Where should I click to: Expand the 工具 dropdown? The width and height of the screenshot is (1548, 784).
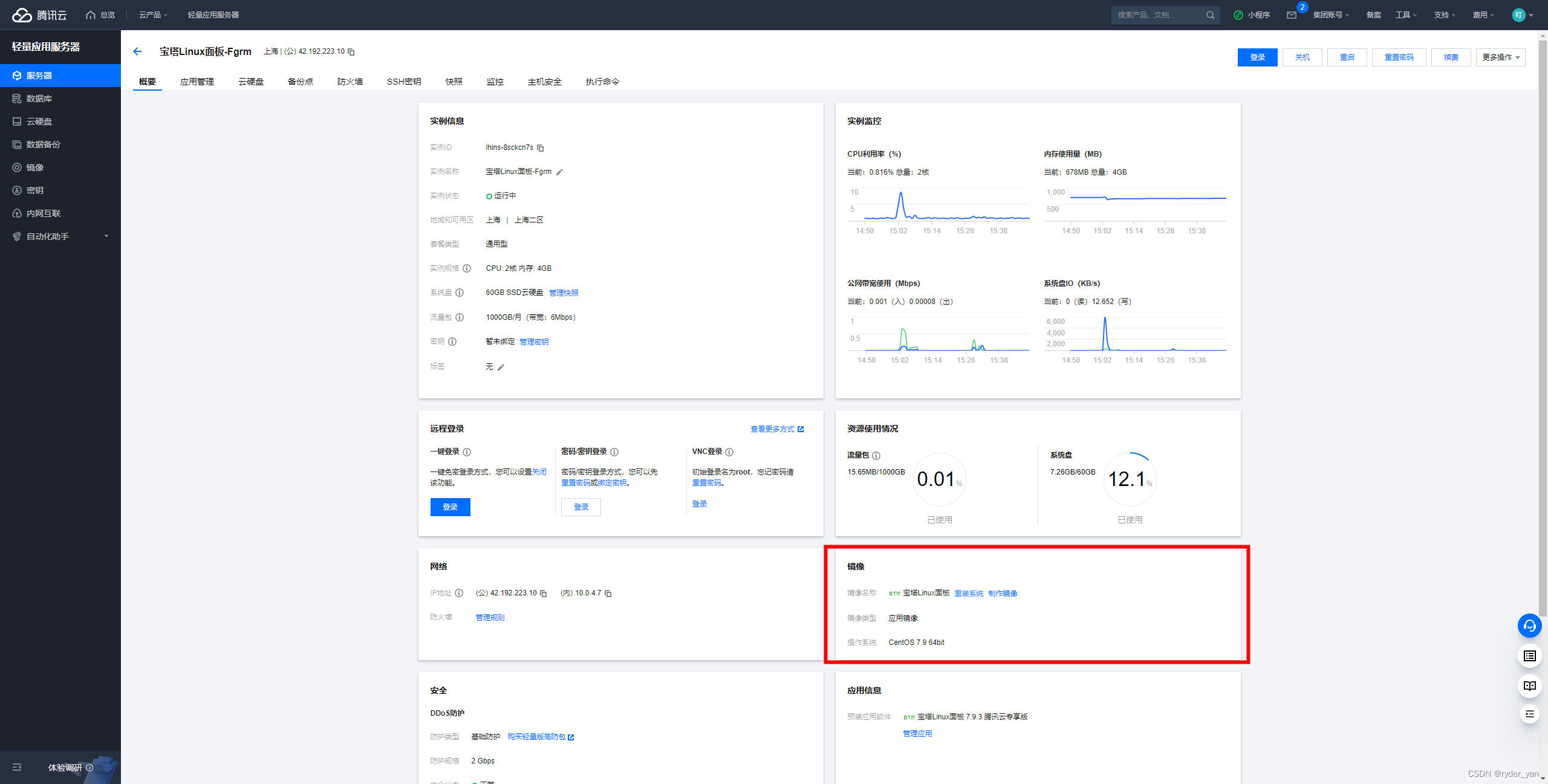pos(1406,15)
